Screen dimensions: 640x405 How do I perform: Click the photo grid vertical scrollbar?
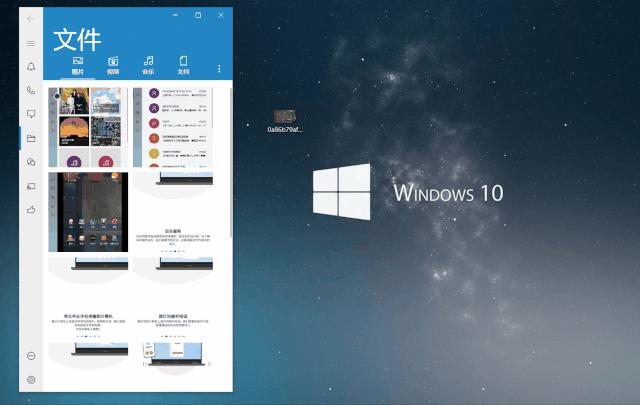pyautogui.click(x=231, y=162)
